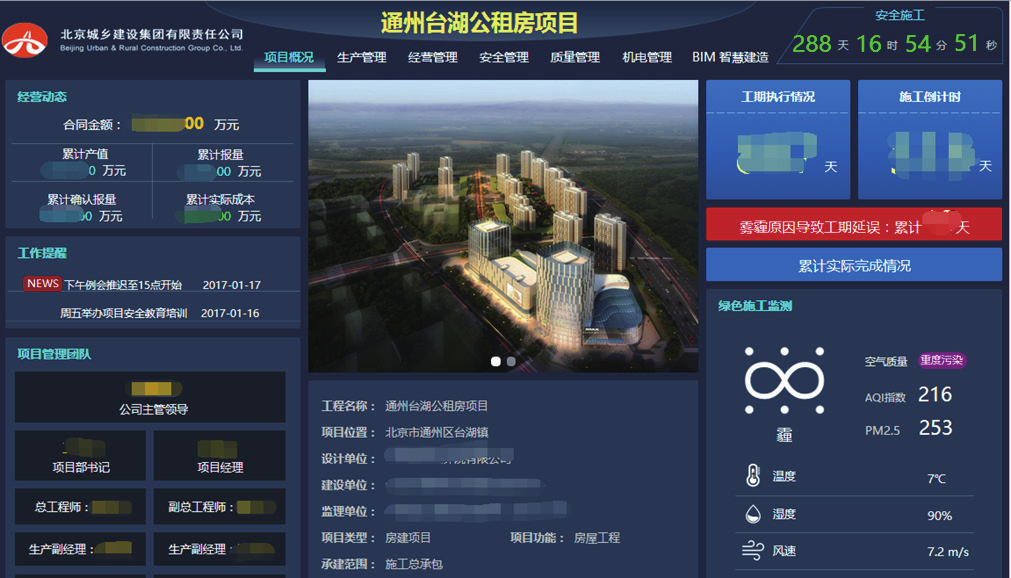
Task: Click the Beijing Urban Construction Group logo
Action: click(x=25, y=40)
